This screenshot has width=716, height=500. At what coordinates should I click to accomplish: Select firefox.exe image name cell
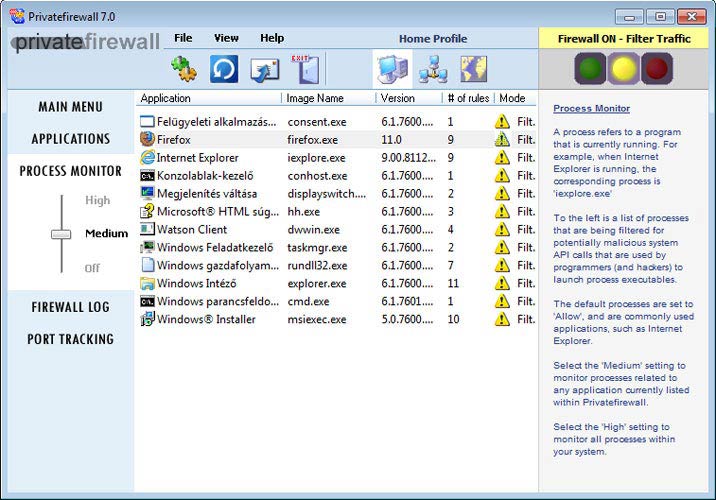click(x=312, y=140)
